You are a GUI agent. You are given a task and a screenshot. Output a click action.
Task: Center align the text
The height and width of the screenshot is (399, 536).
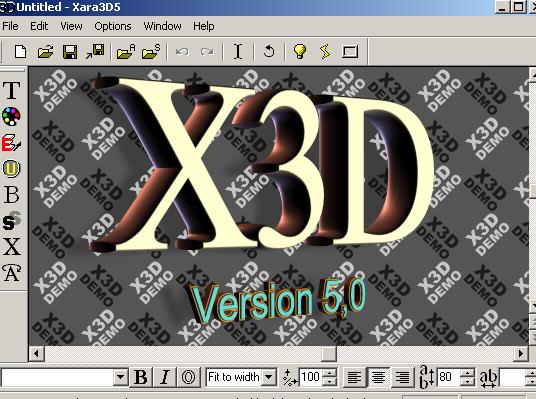(x=378, y=377)
